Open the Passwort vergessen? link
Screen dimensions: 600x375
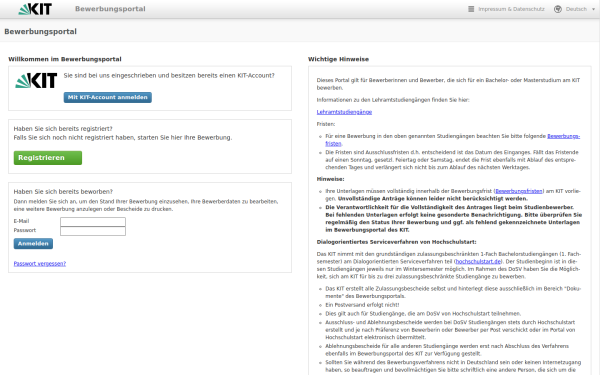40,263
